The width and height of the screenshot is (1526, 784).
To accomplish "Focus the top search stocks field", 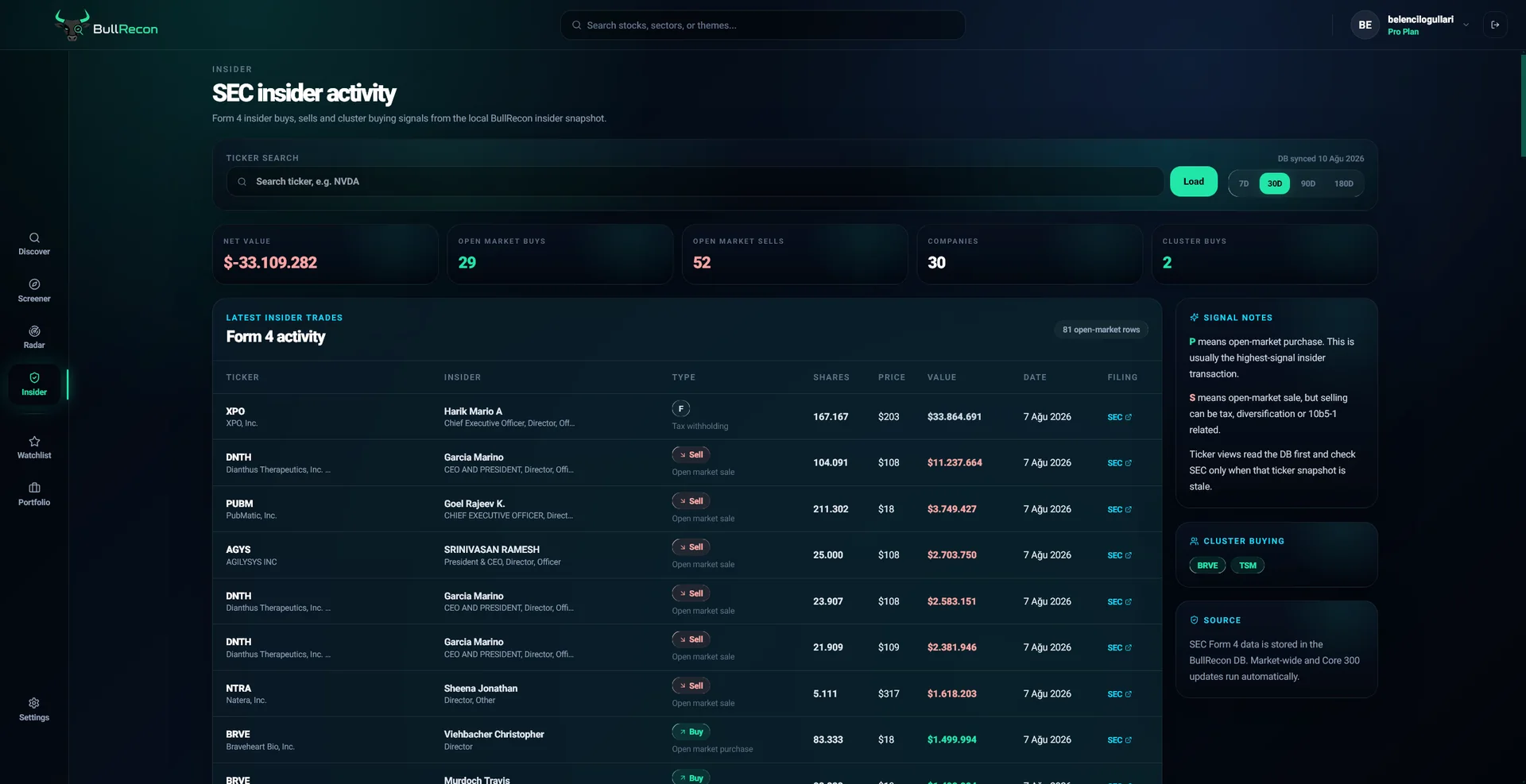I will [x=763, y=25].
